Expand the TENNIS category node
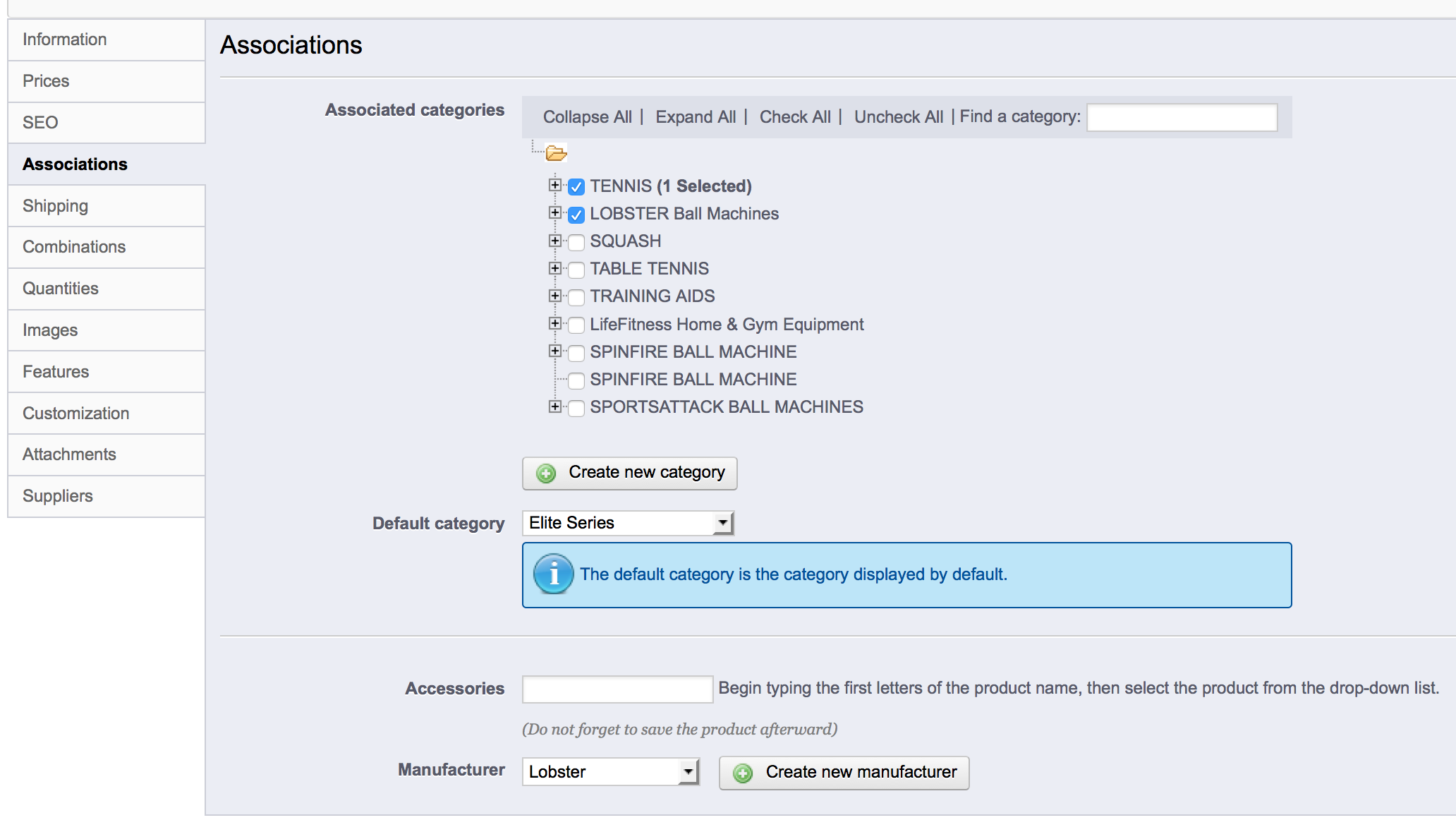 555,185
